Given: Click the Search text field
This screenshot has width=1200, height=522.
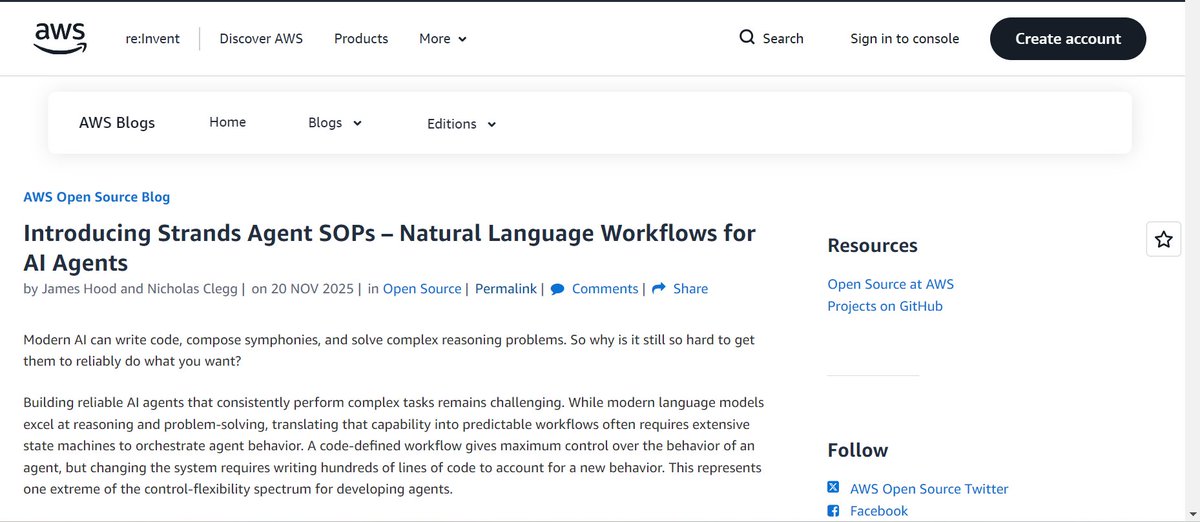Looking at the screenshot, I should click(783, 39).
